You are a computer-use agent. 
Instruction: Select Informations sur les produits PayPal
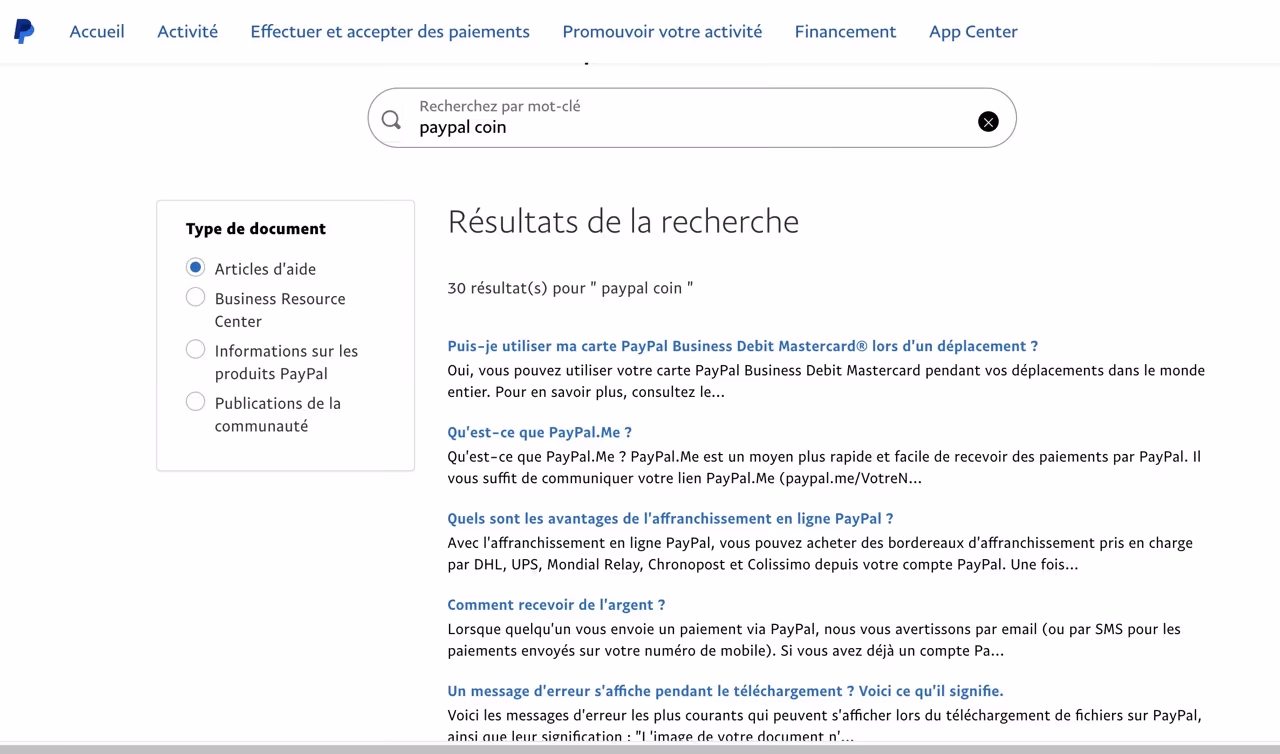point(195,349)
